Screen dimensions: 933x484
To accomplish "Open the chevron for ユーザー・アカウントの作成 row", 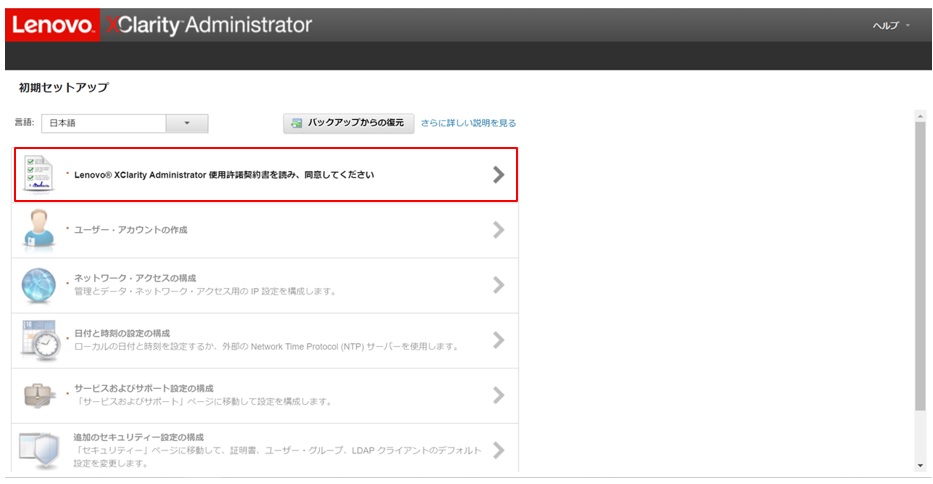I will click(499, 230).
